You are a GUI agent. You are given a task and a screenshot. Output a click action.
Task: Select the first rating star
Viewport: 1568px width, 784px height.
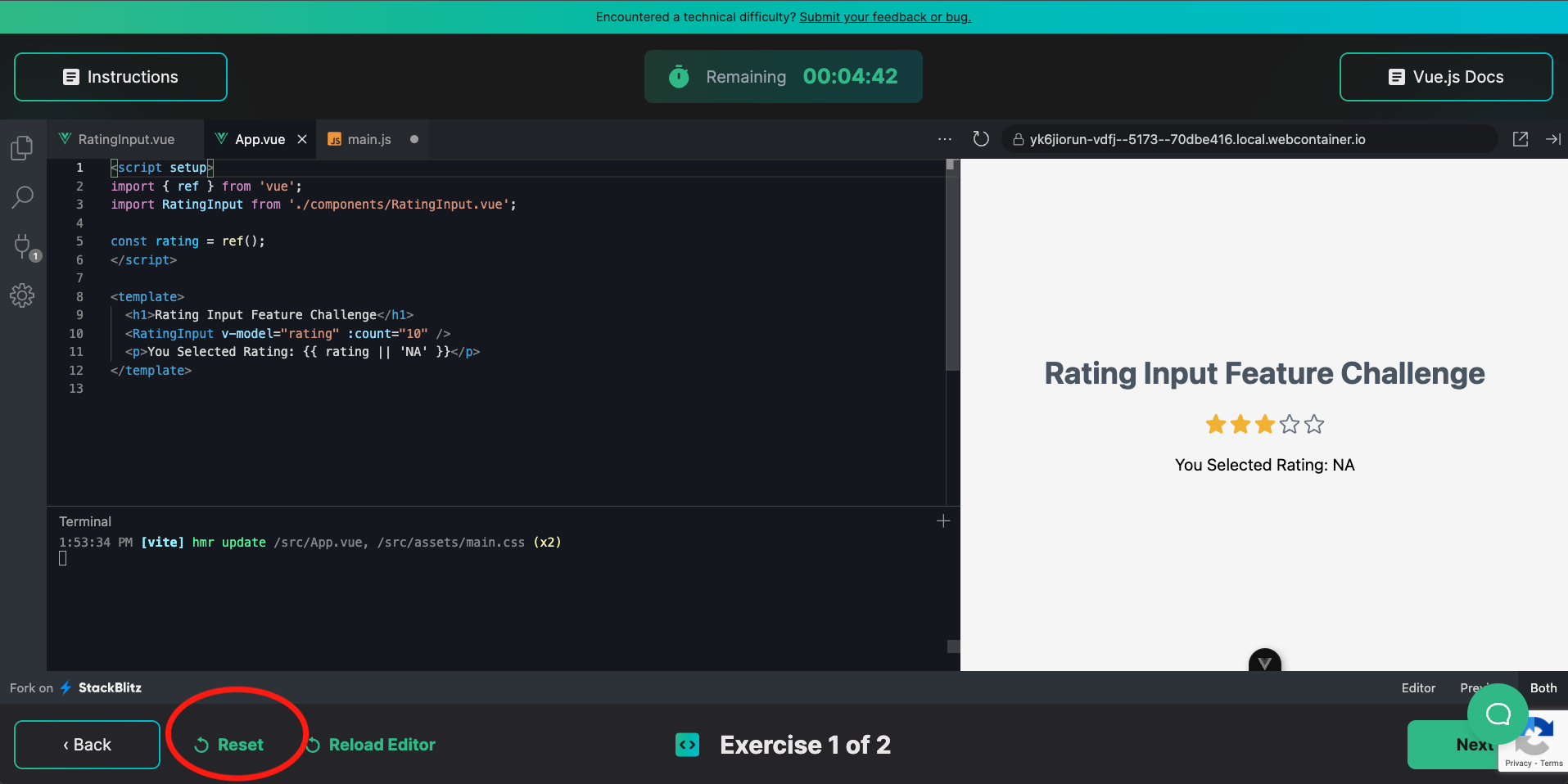(x=1216, y=424)
